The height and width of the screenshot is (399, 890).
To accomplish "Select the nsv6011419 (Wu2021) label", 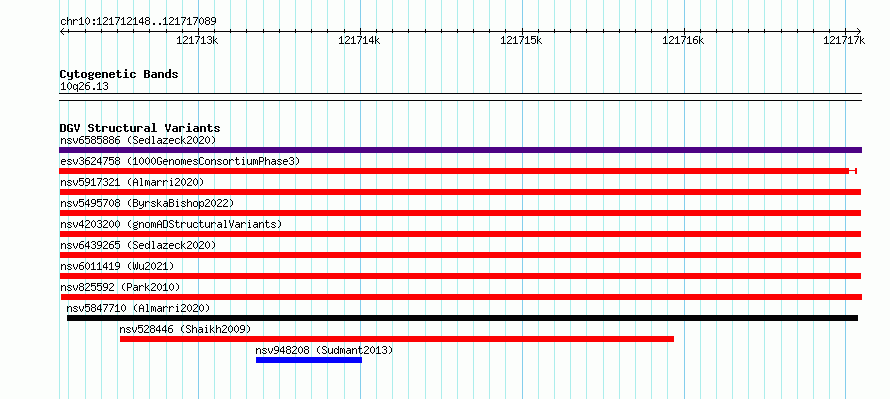I will (x=117, y=266).
